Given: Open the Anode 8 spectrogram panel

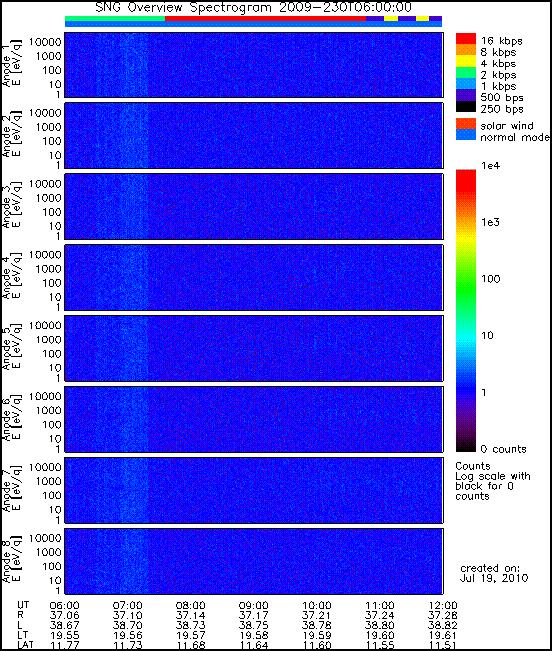Looking at the screenshot, I should (x=254, y=561).
